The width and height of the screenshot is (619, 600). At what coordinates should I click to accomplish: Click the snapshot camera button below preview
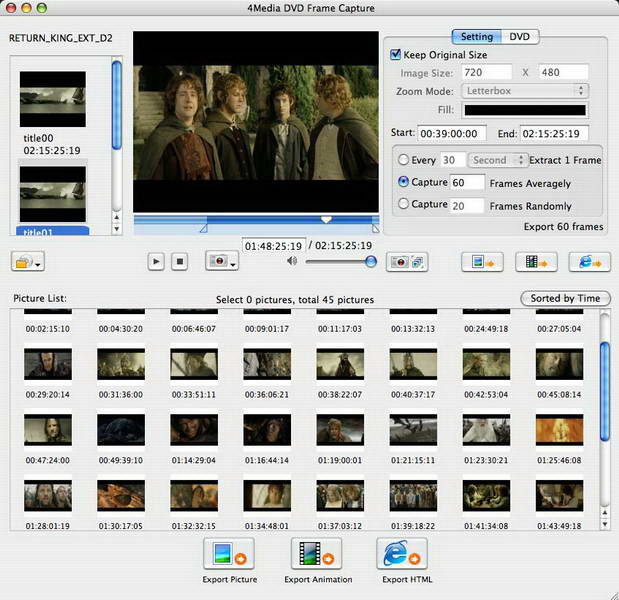coord(220,262)
